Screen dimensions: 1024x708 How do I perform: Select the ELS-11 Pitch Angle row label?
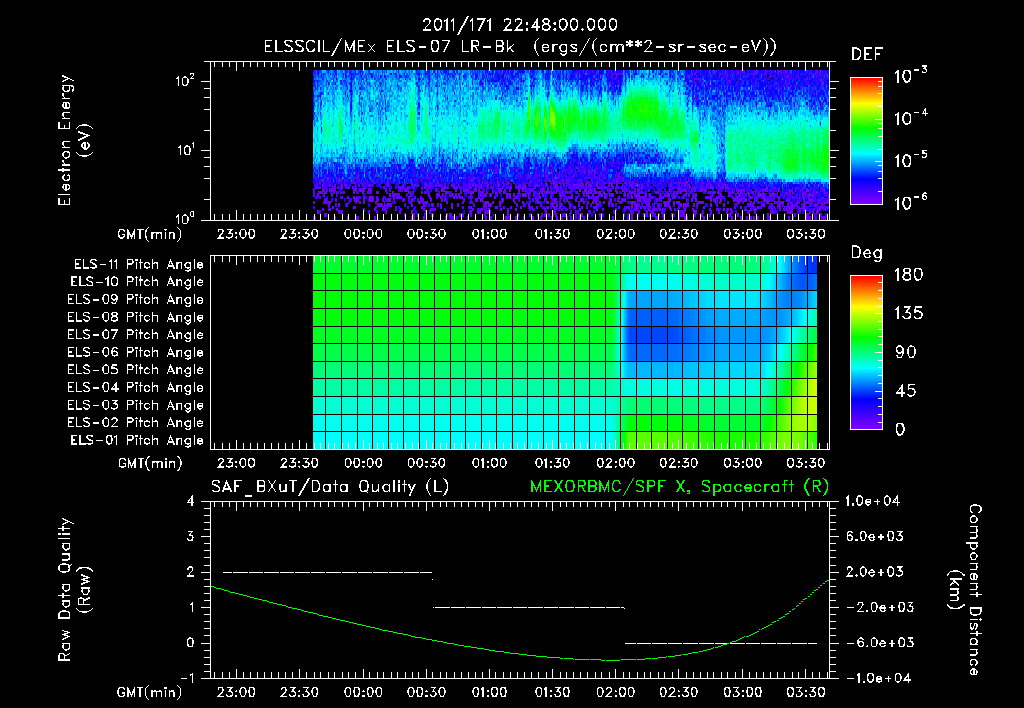tap(138, 265)
